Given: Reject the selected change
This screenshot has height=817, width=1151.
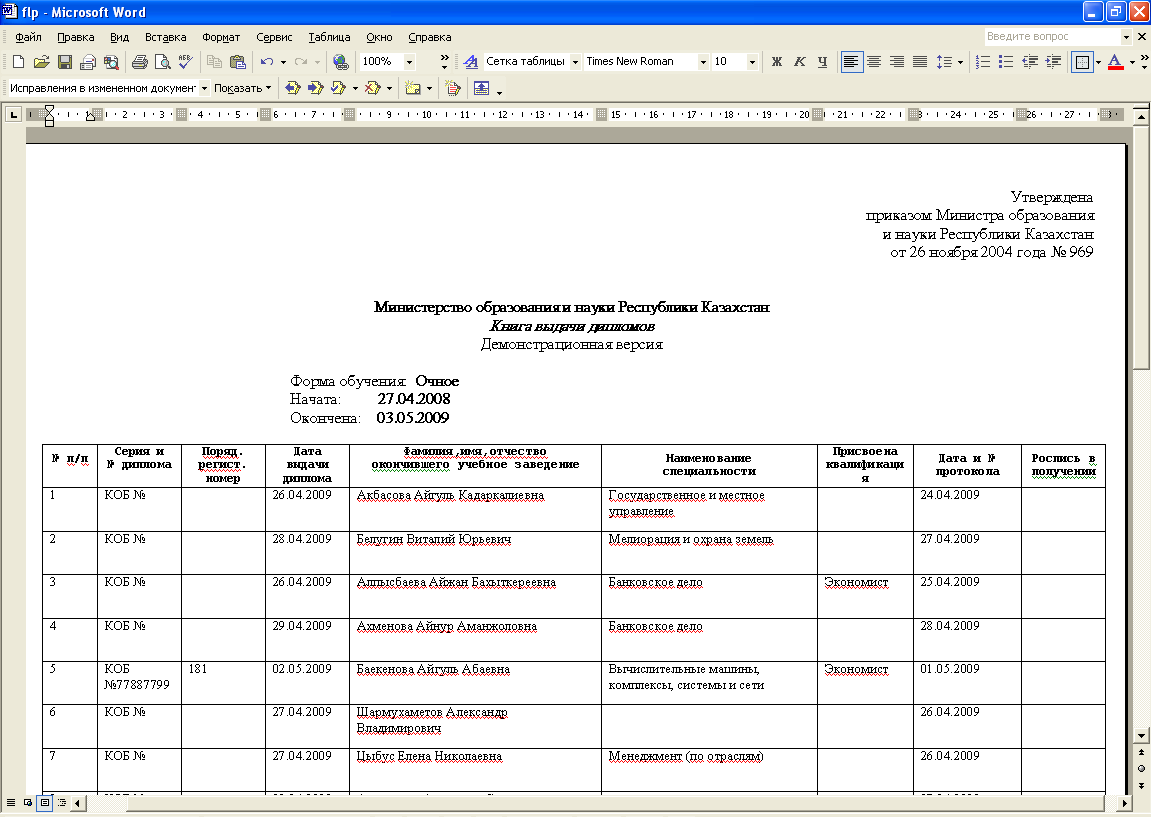Looking at the screenshot, I should 372,89.
